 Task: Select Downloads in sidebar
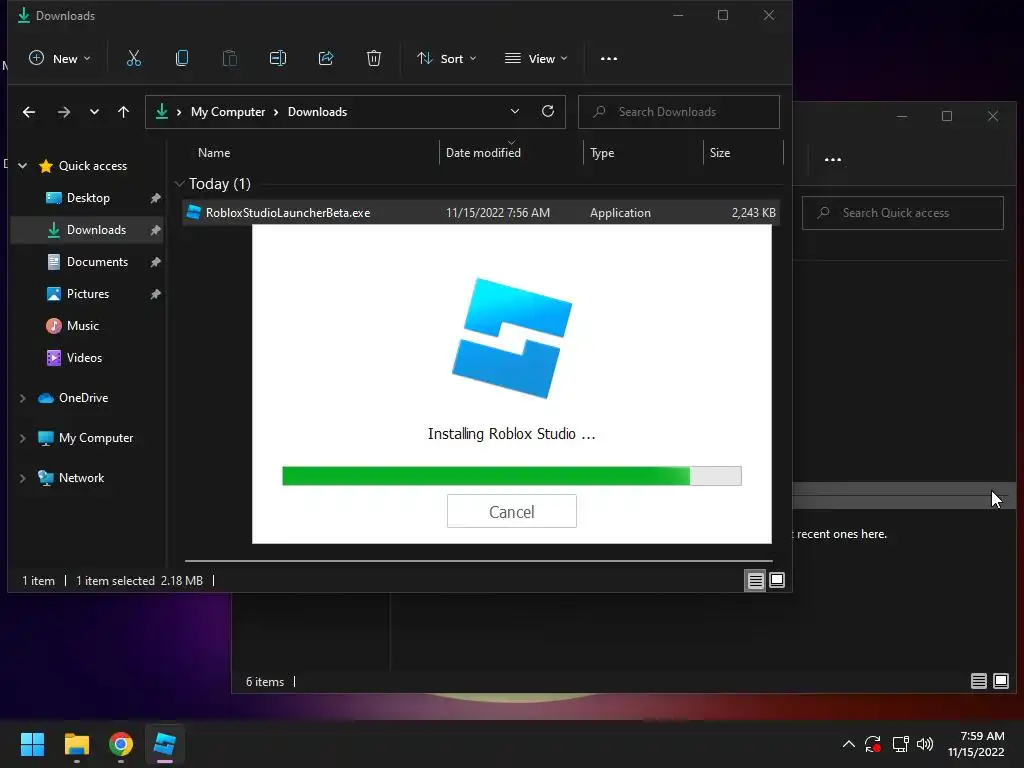pos(88,230)
